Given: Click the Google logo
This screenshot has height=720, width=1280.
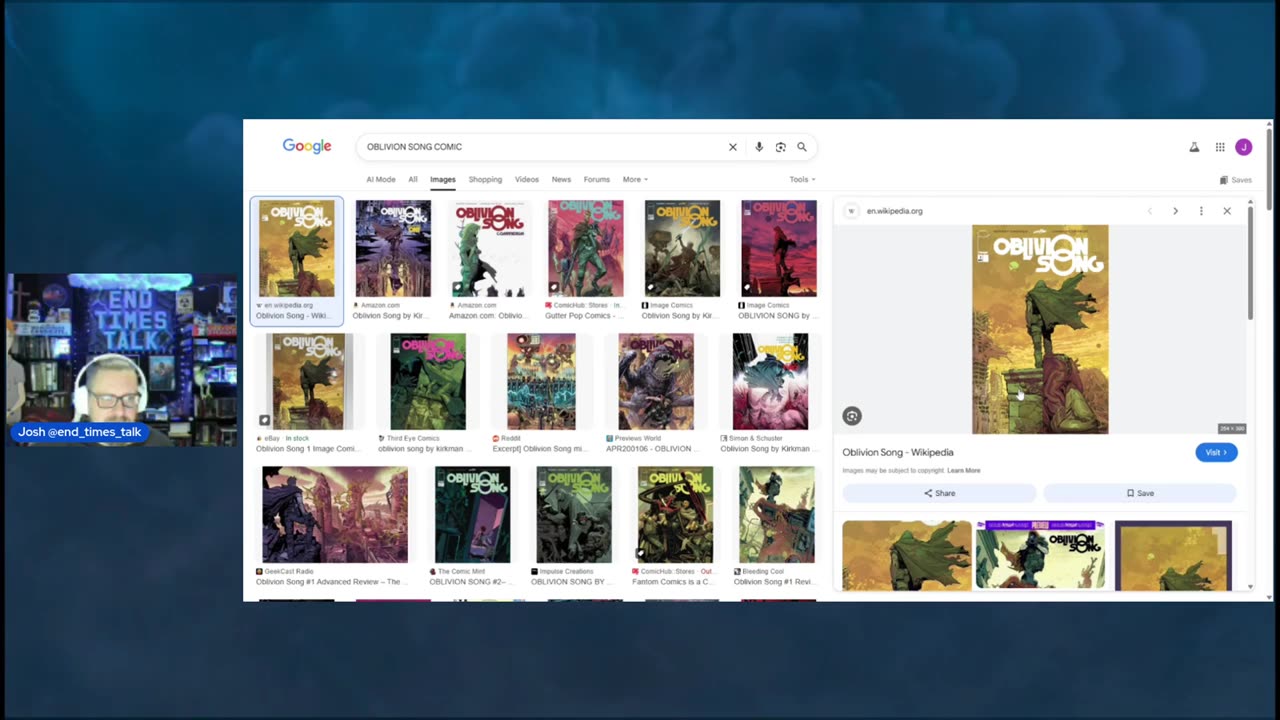Looking at the screenshot, I should point(307,146).
